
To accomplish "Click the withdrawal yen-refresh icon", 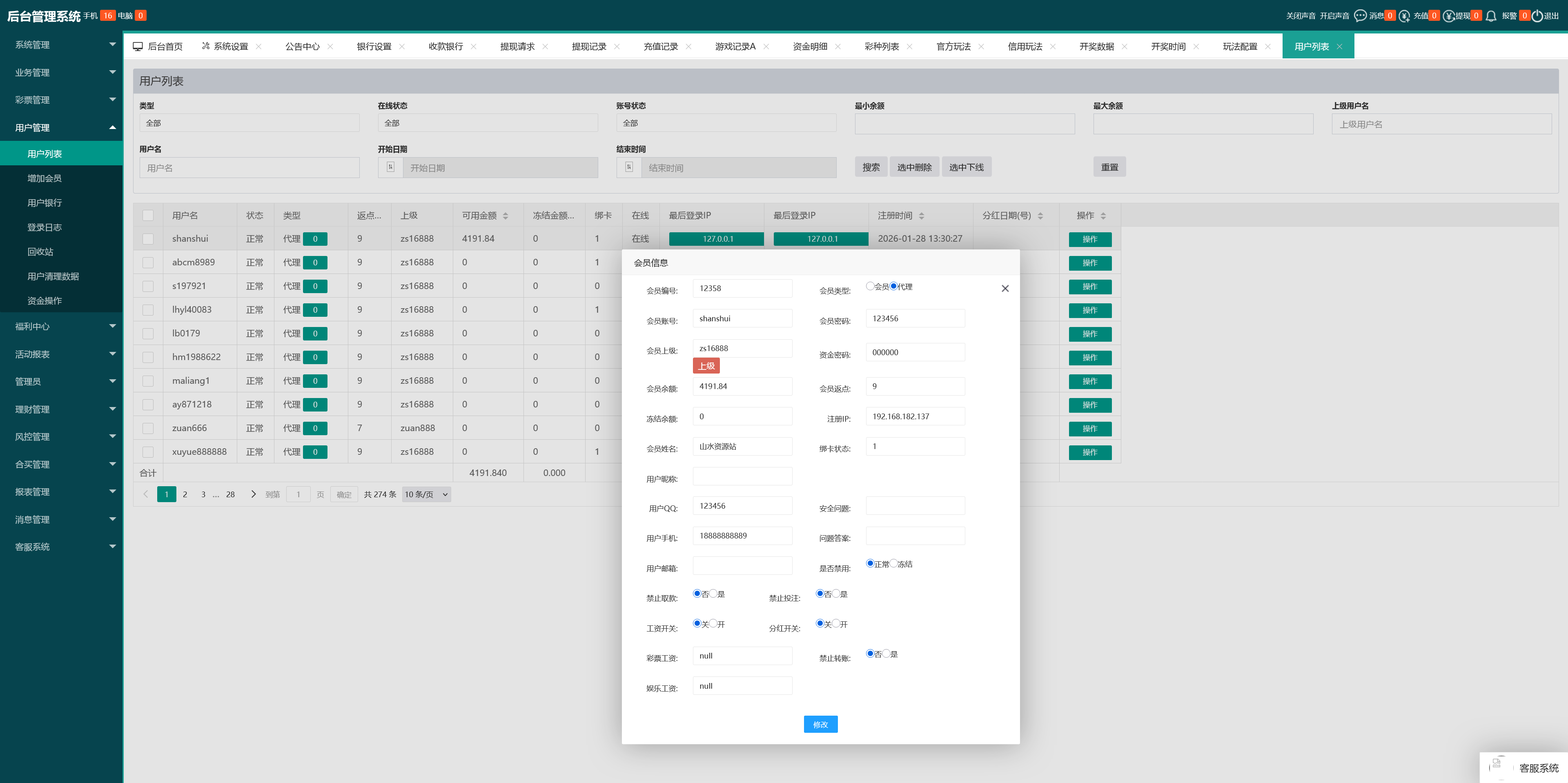I will (1449, 16).
